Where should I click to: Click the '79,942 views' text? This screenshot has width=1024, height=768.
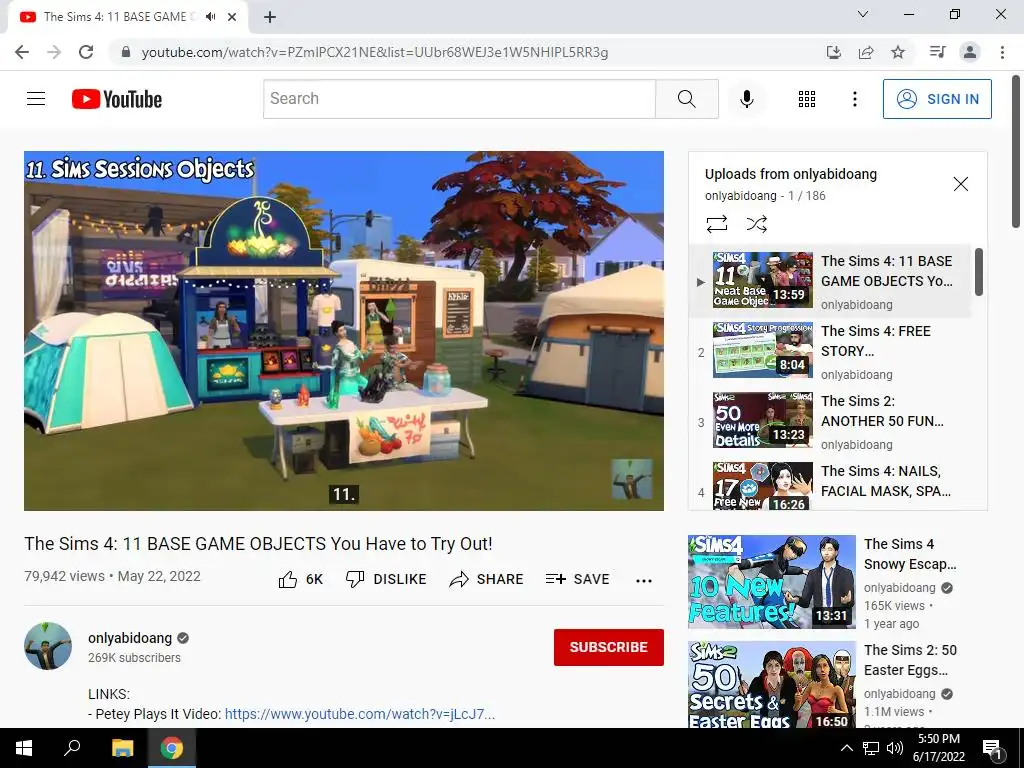65,576
